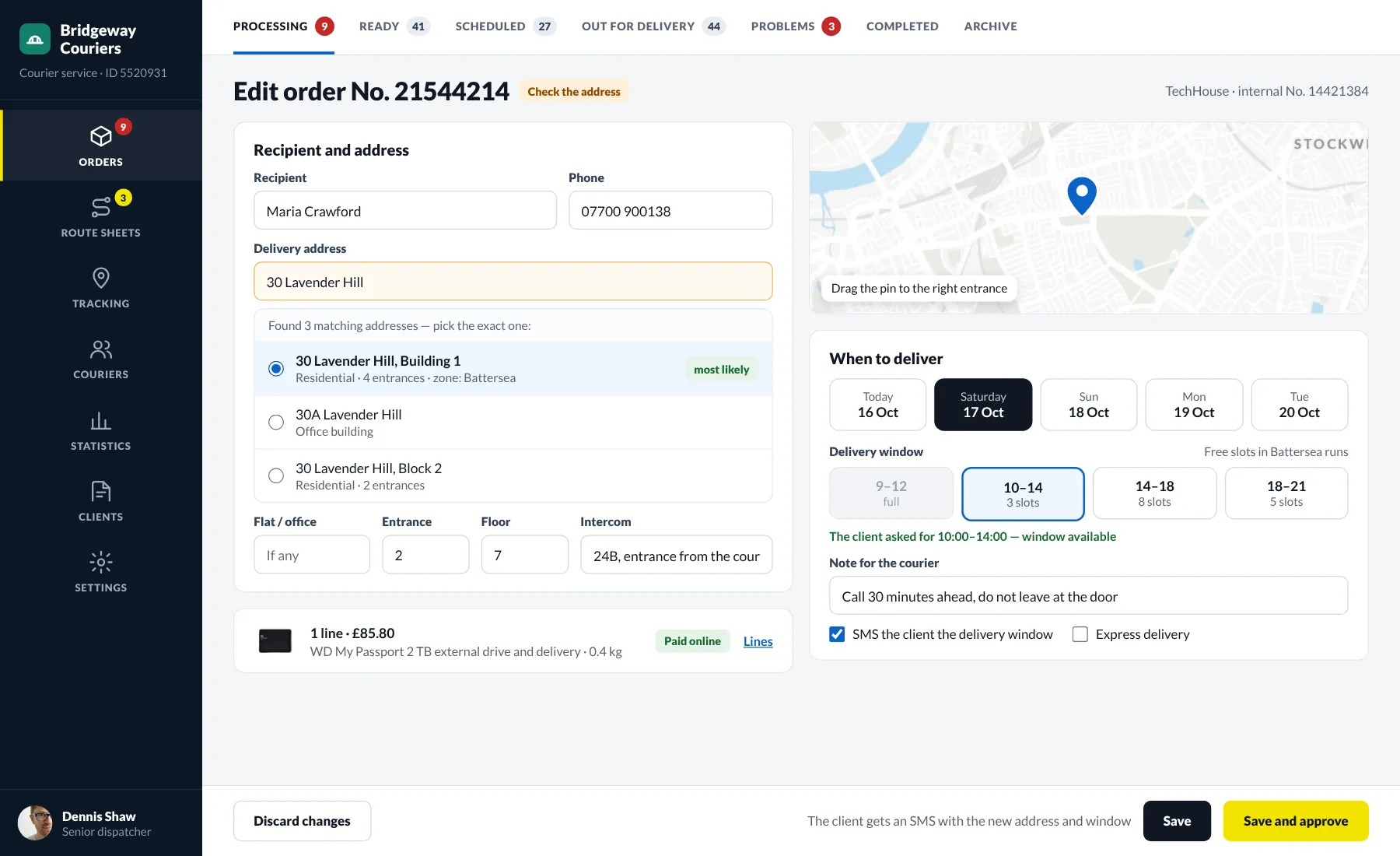Click Save and approve button
1400x856 pixels.
1296,821
